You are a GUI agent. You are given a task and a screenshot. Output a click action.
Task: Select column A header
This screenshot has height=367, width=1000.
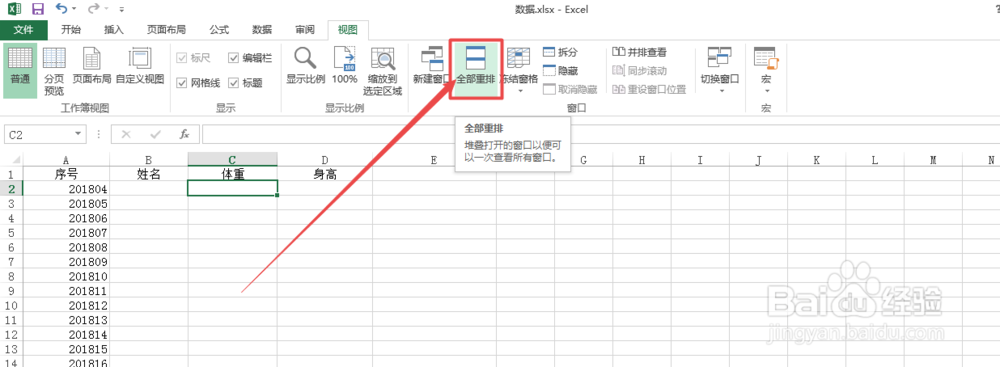pyautogui.click(x=67, y=160)
